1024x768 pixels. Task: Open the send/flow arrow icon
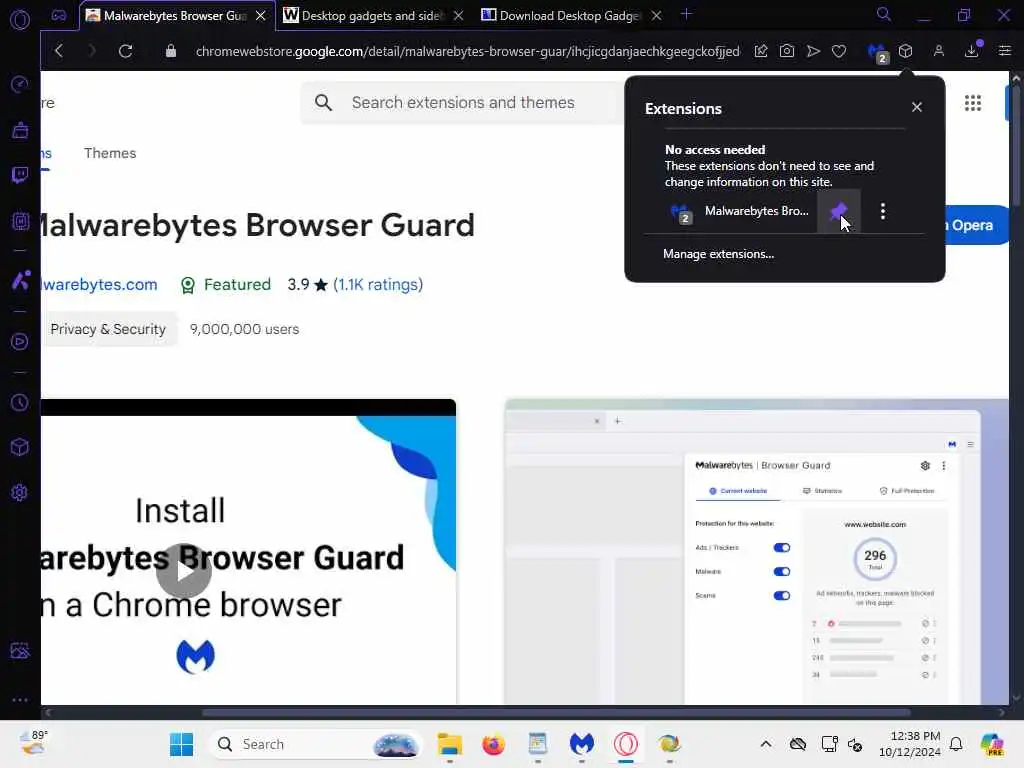point(813,51)
